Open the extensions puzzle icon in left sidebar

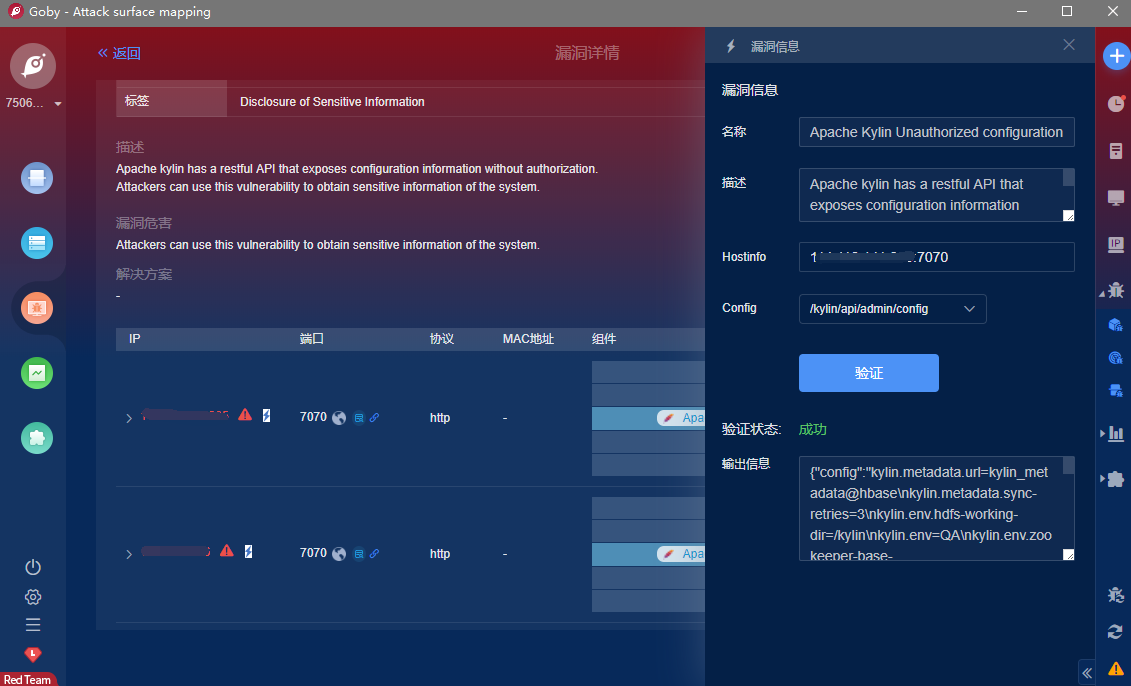tap(37, 438)
